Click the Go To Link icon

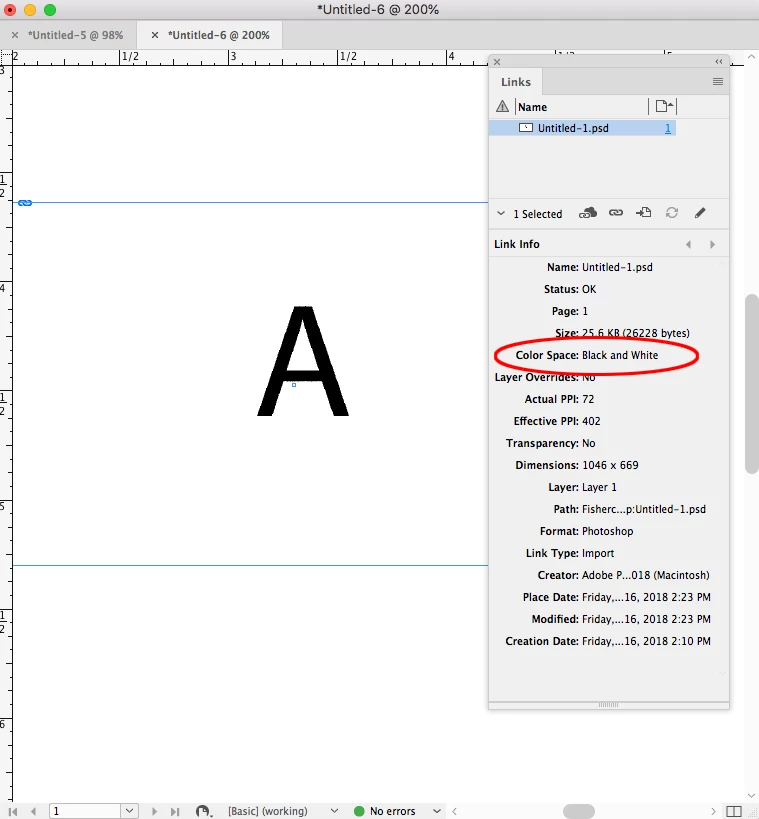click(x=644, y=212)
